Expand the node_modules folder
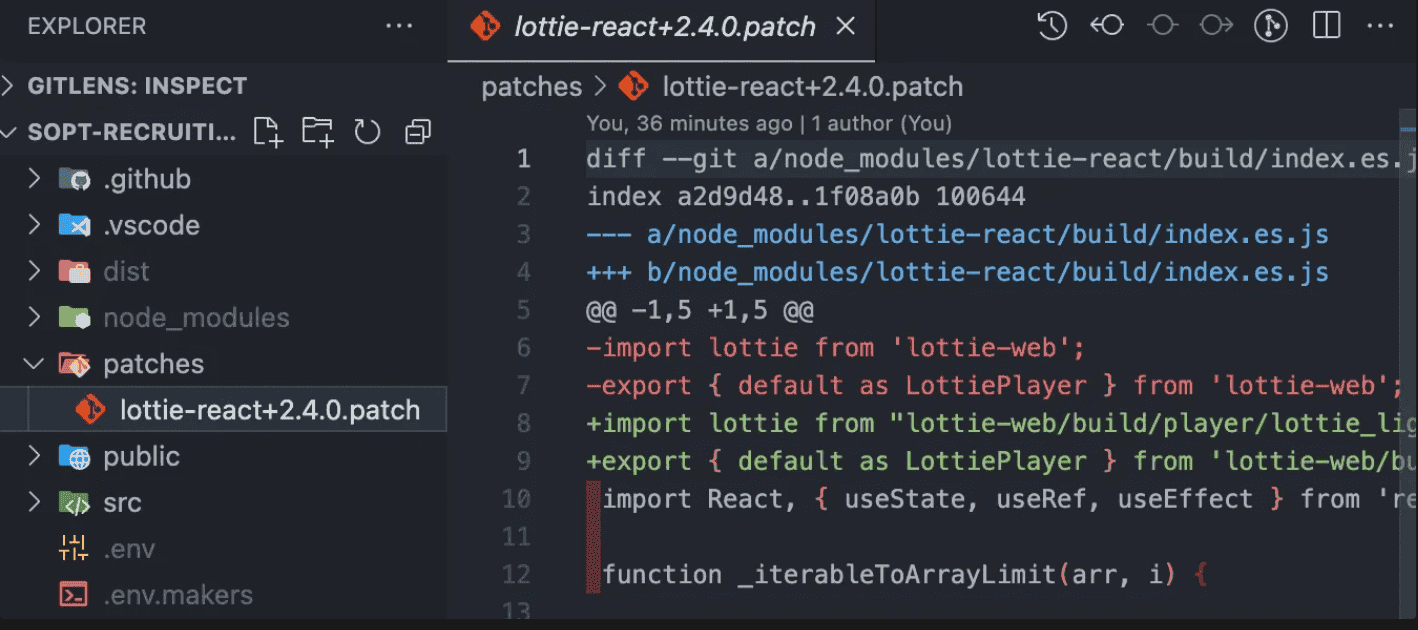This screenshot has height=630, width=1418. pyautogui.click(x=196, y=318)
